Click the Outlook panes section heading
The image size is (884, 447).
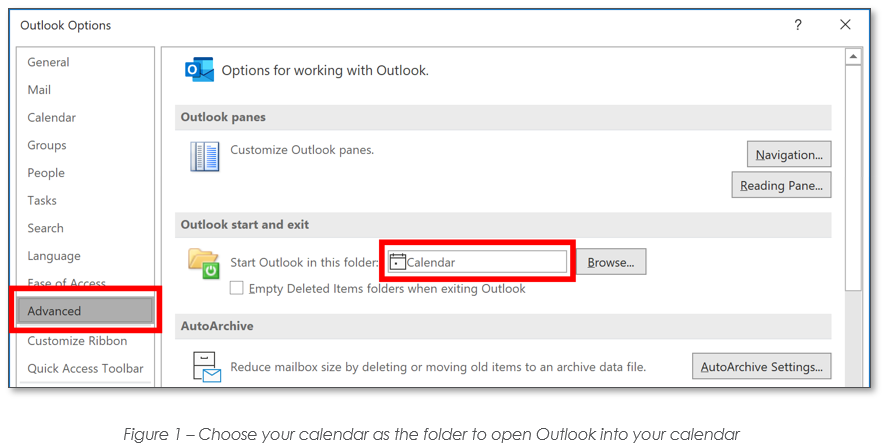tap(223, 117)
